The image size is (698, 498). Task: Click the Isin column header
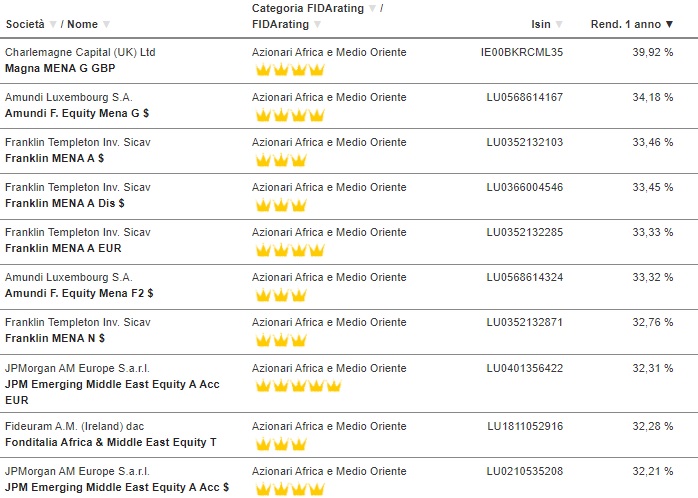pyautogui.click(x=541, y=24)
